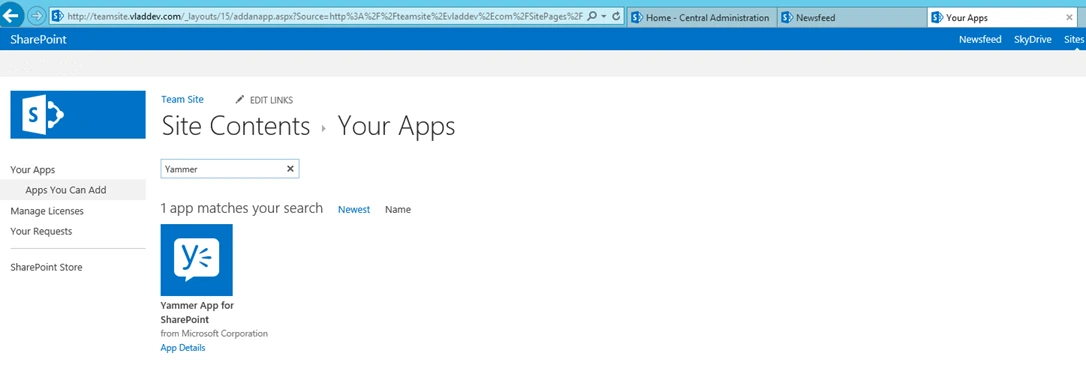Click the SharePoint icon on the Your Apps tab
The image size is (1086, 371).
(x=937, y=18)
